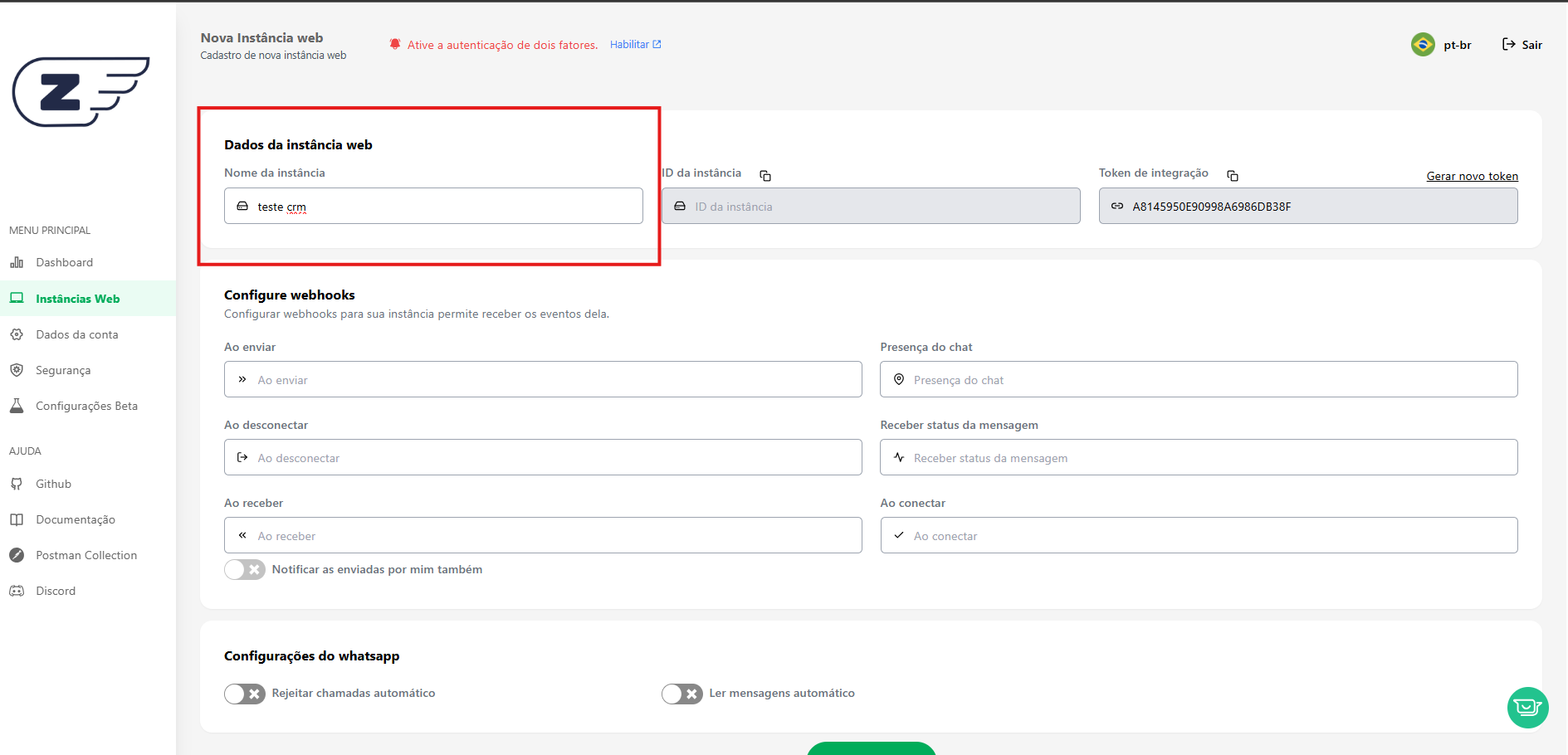Click the Sair logout arrow icon
1568x755 pixels.
click(x=1509, y=44)
